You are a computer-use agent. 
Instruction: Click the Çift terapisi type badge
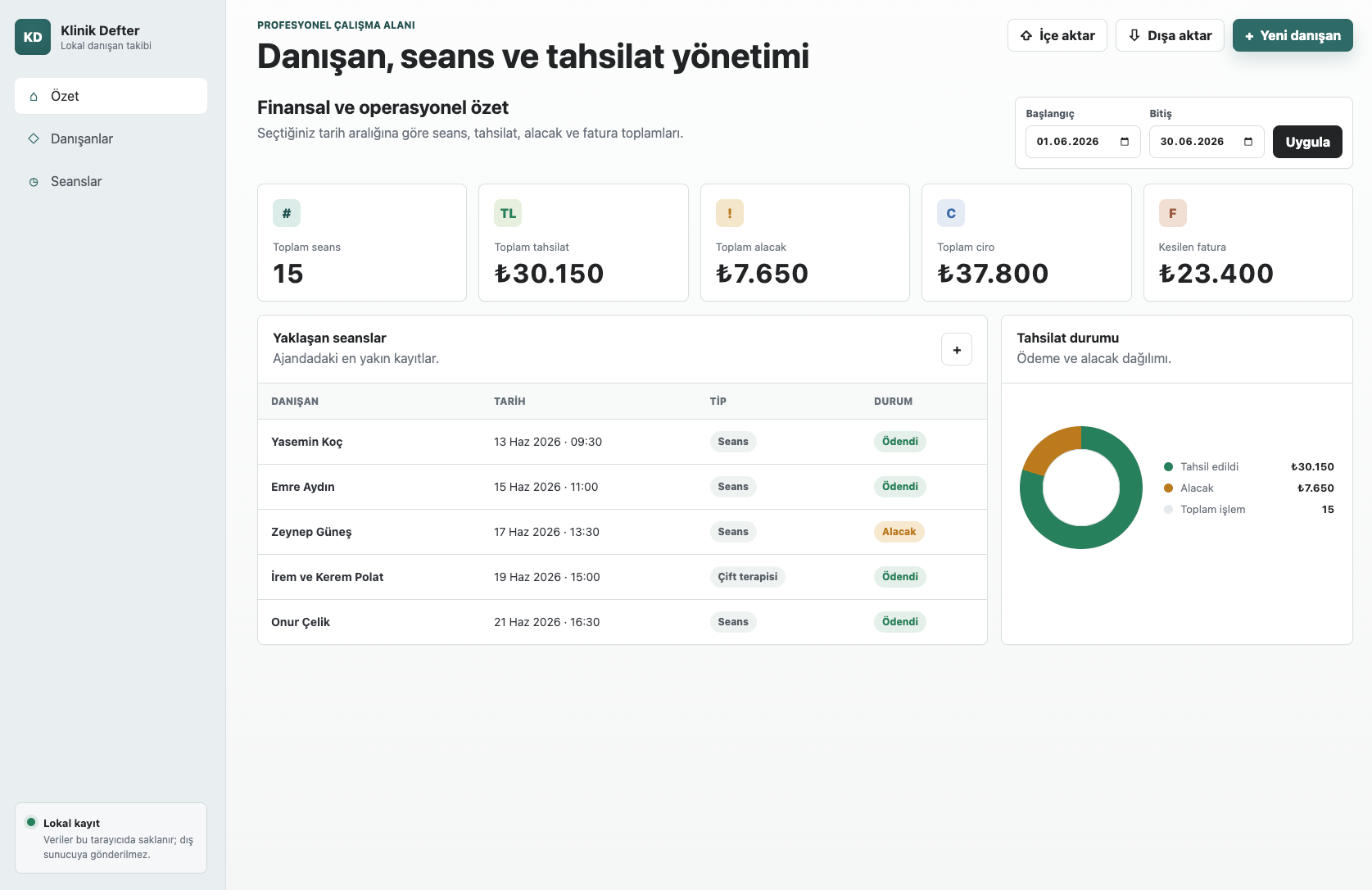coord(747,577)
